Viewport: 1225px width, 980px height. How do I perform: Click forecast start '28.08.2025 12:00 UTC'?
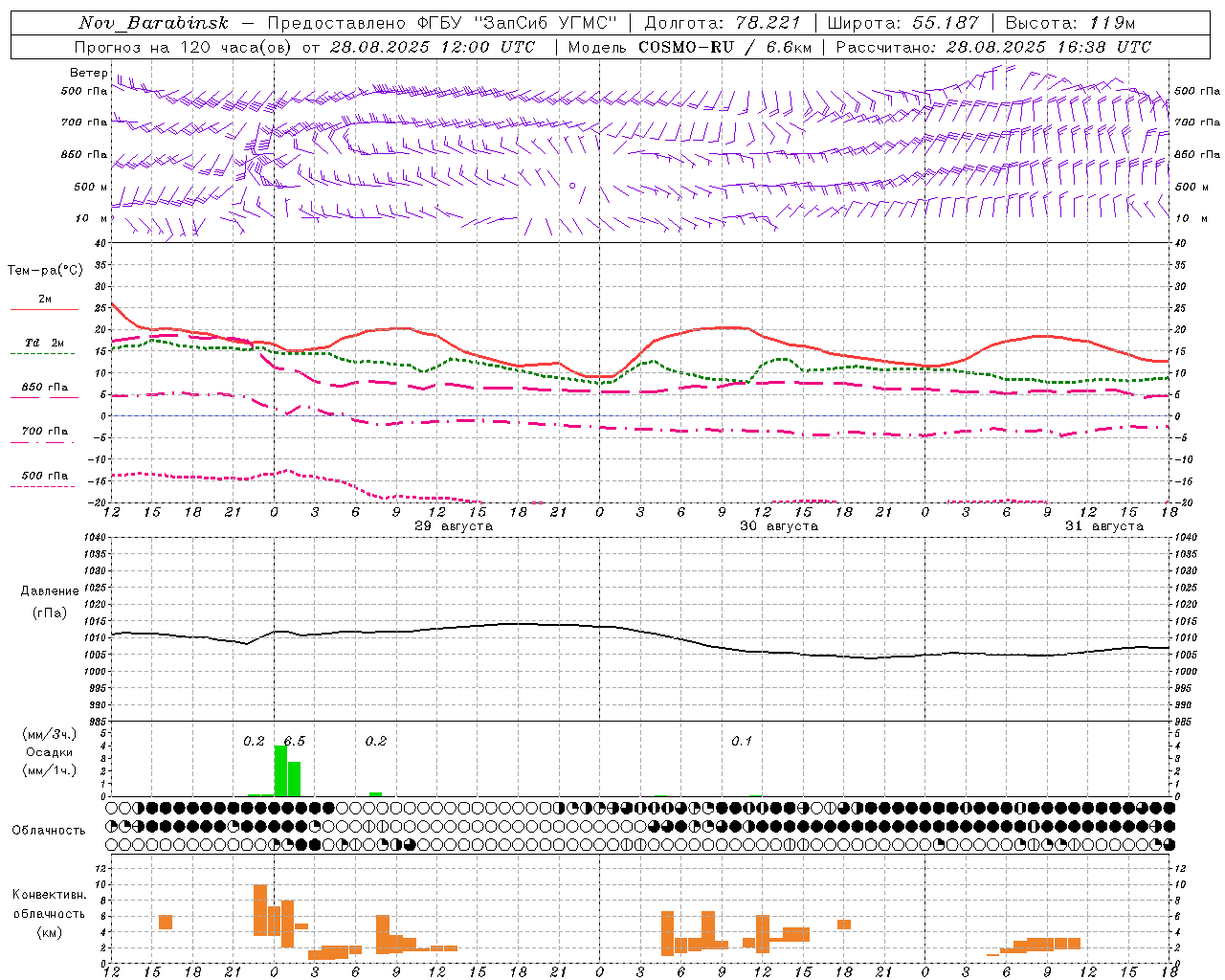coord(433,47)
